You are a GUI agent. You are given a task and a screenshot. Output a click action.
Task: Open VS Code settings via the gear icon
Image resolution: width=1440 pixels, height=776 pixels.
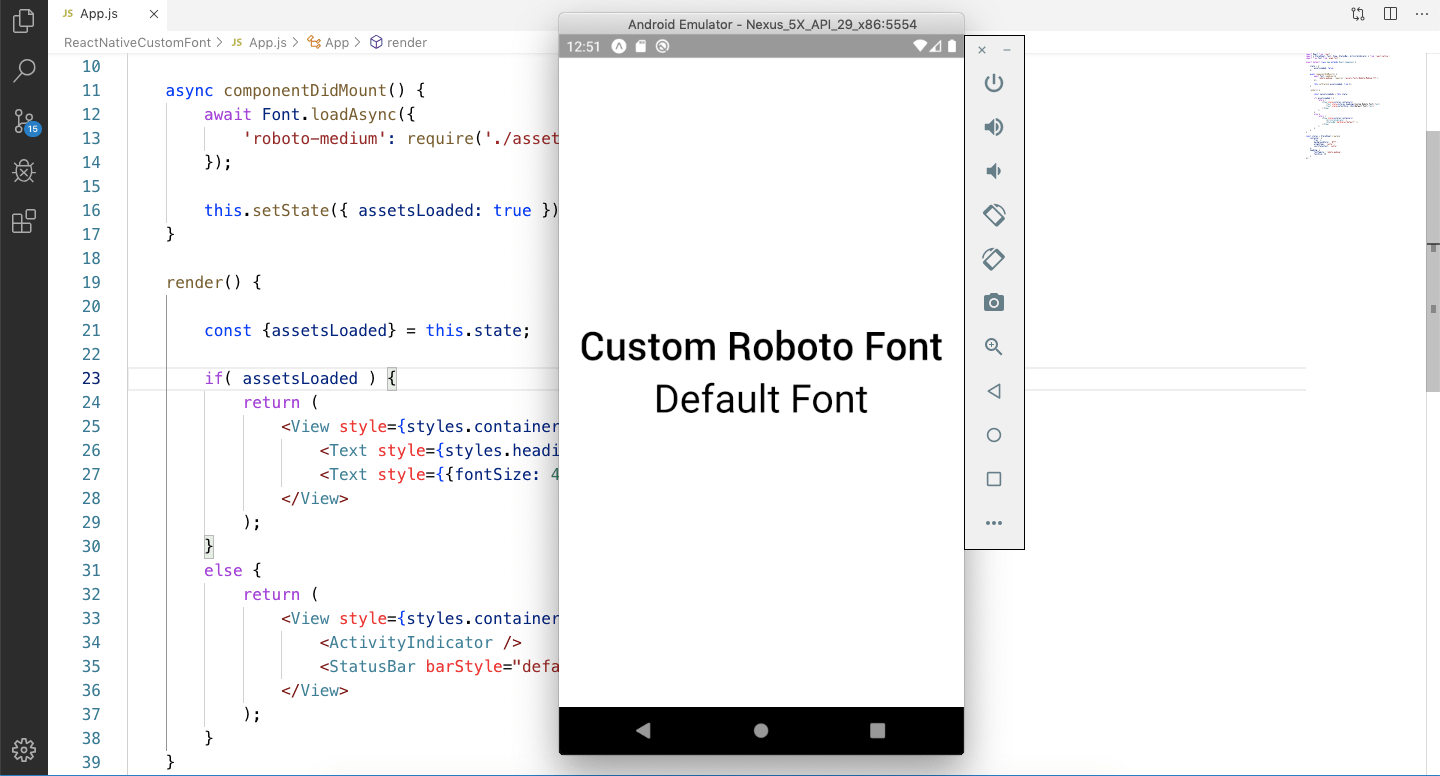pos(24,750)
